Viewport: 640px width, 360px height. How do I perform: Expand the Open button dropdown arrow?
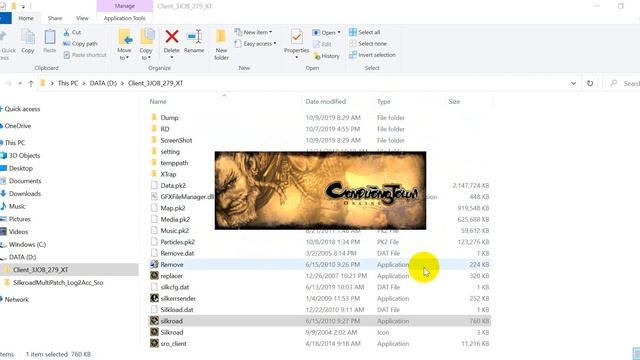pyautogui.click(x=339, y=32)
